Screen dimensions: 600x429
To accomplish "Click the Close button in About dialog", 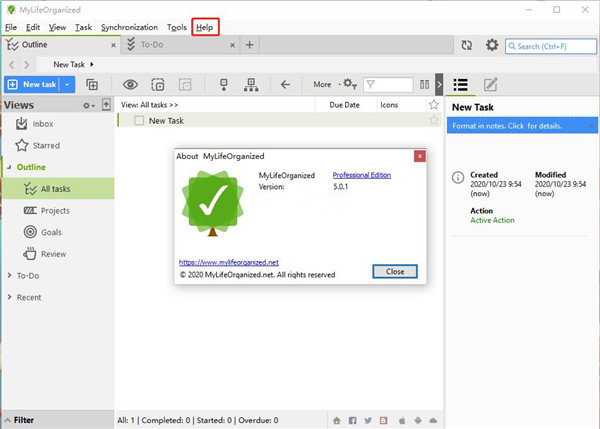I will click(395, 271).
